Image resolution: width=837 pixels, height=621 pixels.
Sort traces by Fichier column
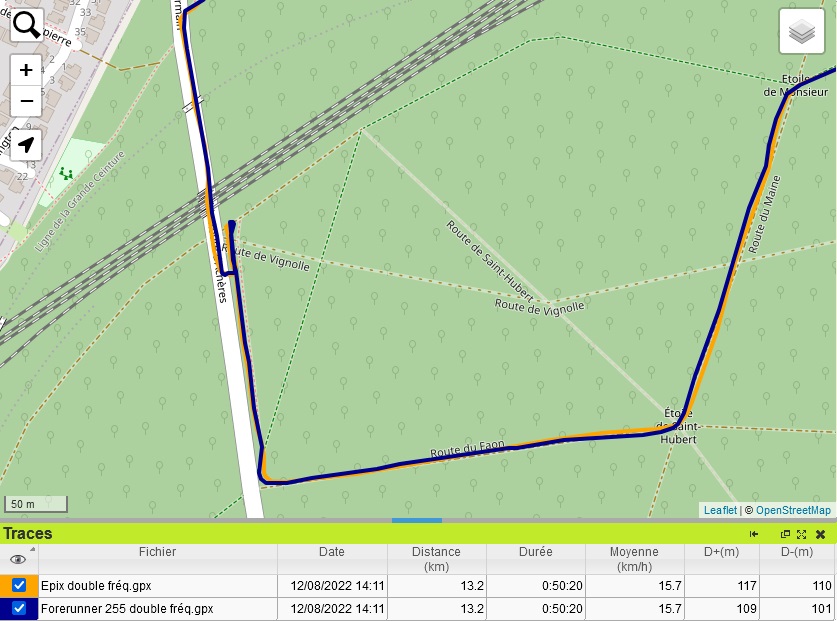coord(157,552)
